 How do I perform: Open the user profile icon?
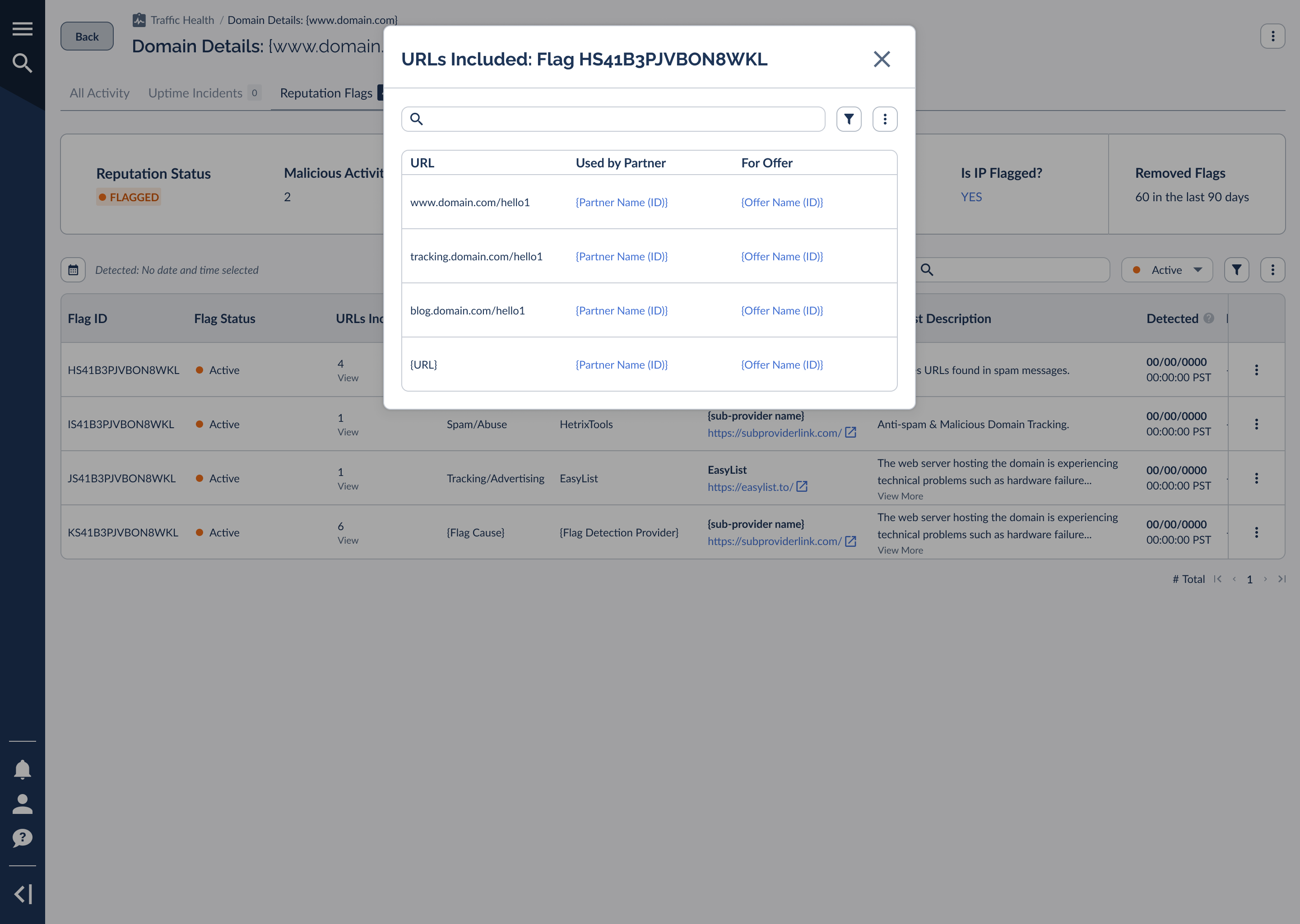(x=22, y=804)
